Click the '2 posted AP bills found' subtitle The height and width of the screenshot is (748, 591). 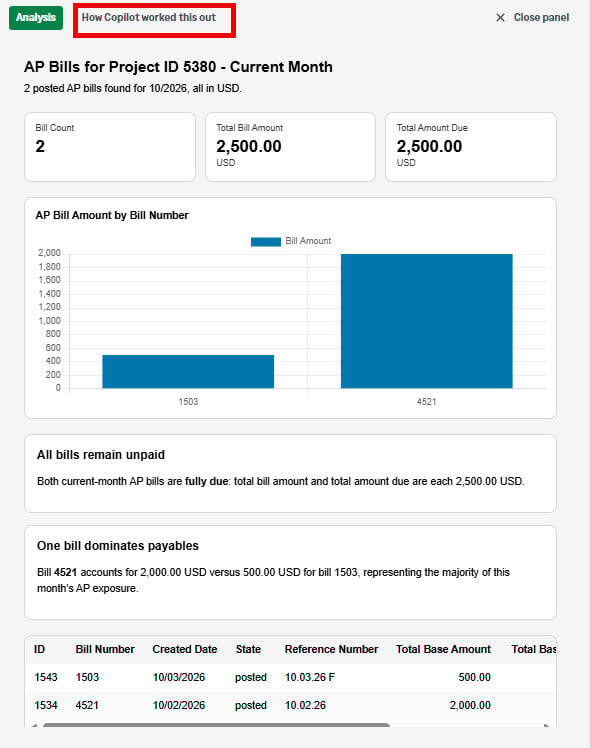click(133, 88)
